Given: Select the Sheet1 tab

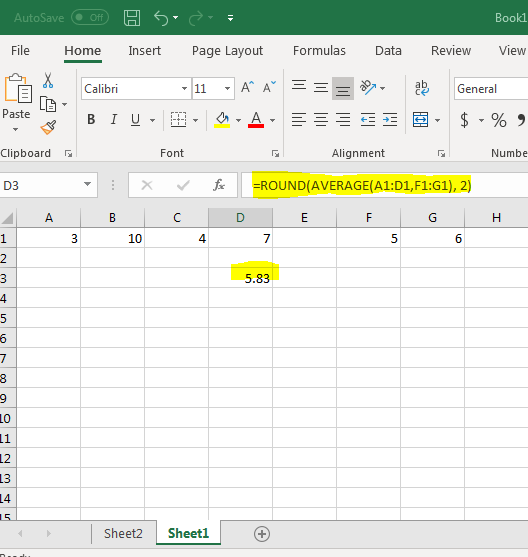Looking at the screenshot, I should point(188,533).
